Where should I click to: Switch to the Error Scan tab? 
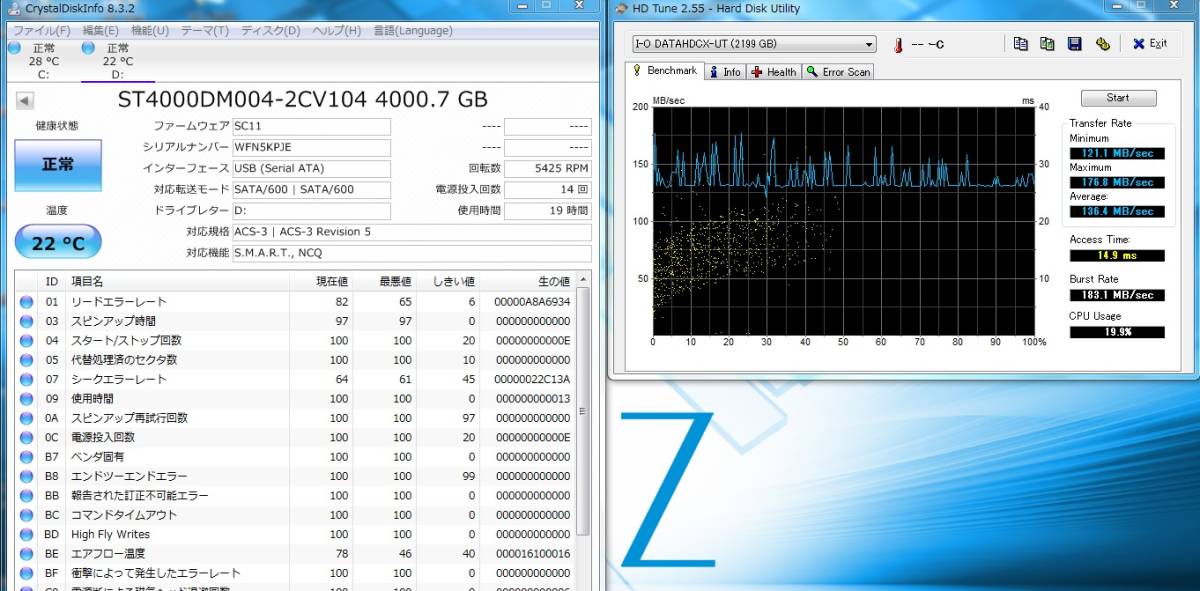coord(839,72)
